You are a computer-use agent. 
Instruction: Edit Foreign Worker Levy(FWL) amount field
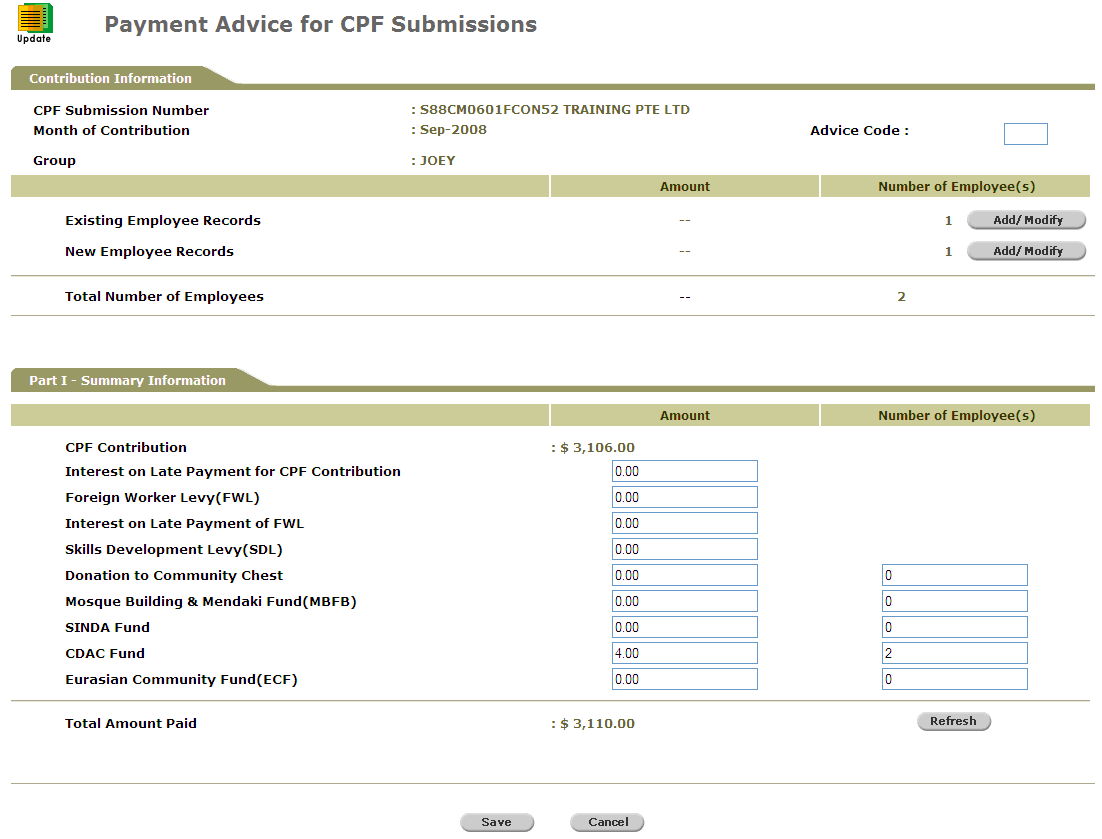685,497
